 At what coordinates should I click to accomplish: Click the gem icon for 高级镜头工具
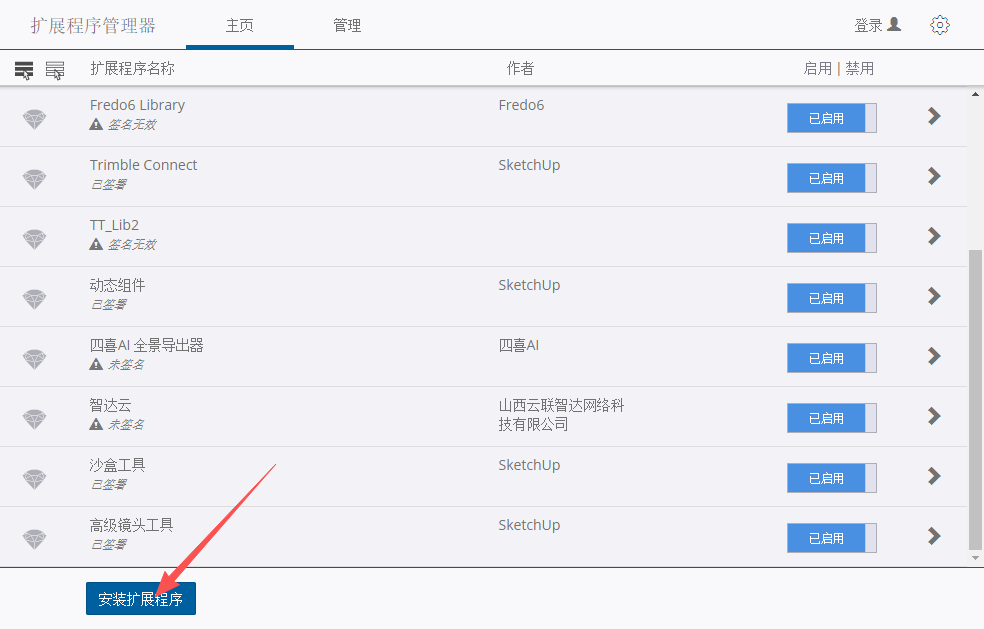35,539
